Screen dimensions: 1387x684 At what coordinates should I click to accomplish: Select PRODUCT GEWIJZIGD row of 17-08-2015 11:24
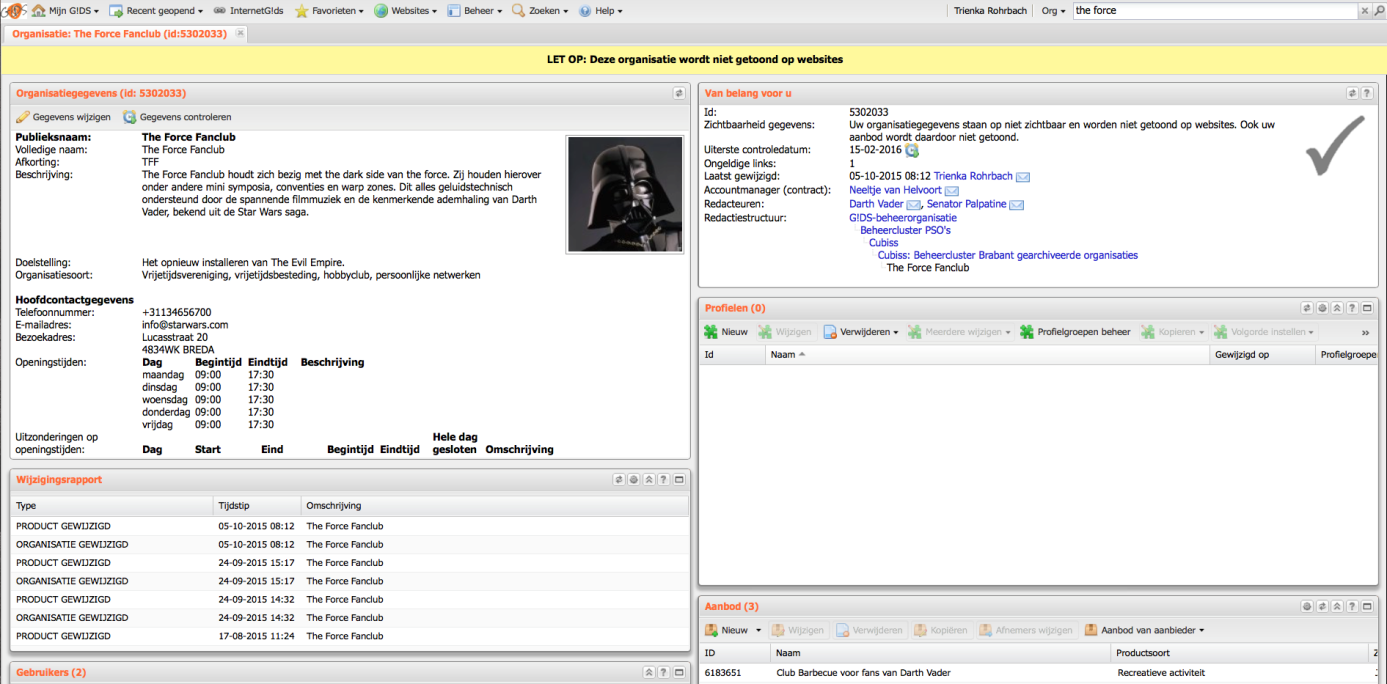click(350, 636)
